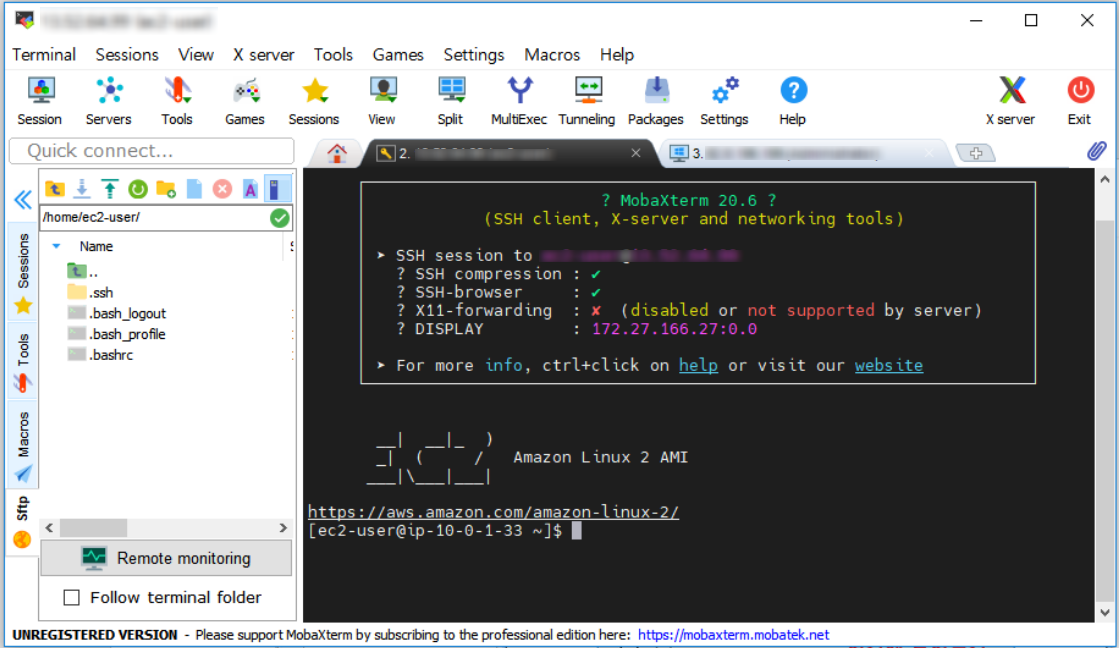1119x649 pixels.
Task: Open the View menu
Action: 196,55
